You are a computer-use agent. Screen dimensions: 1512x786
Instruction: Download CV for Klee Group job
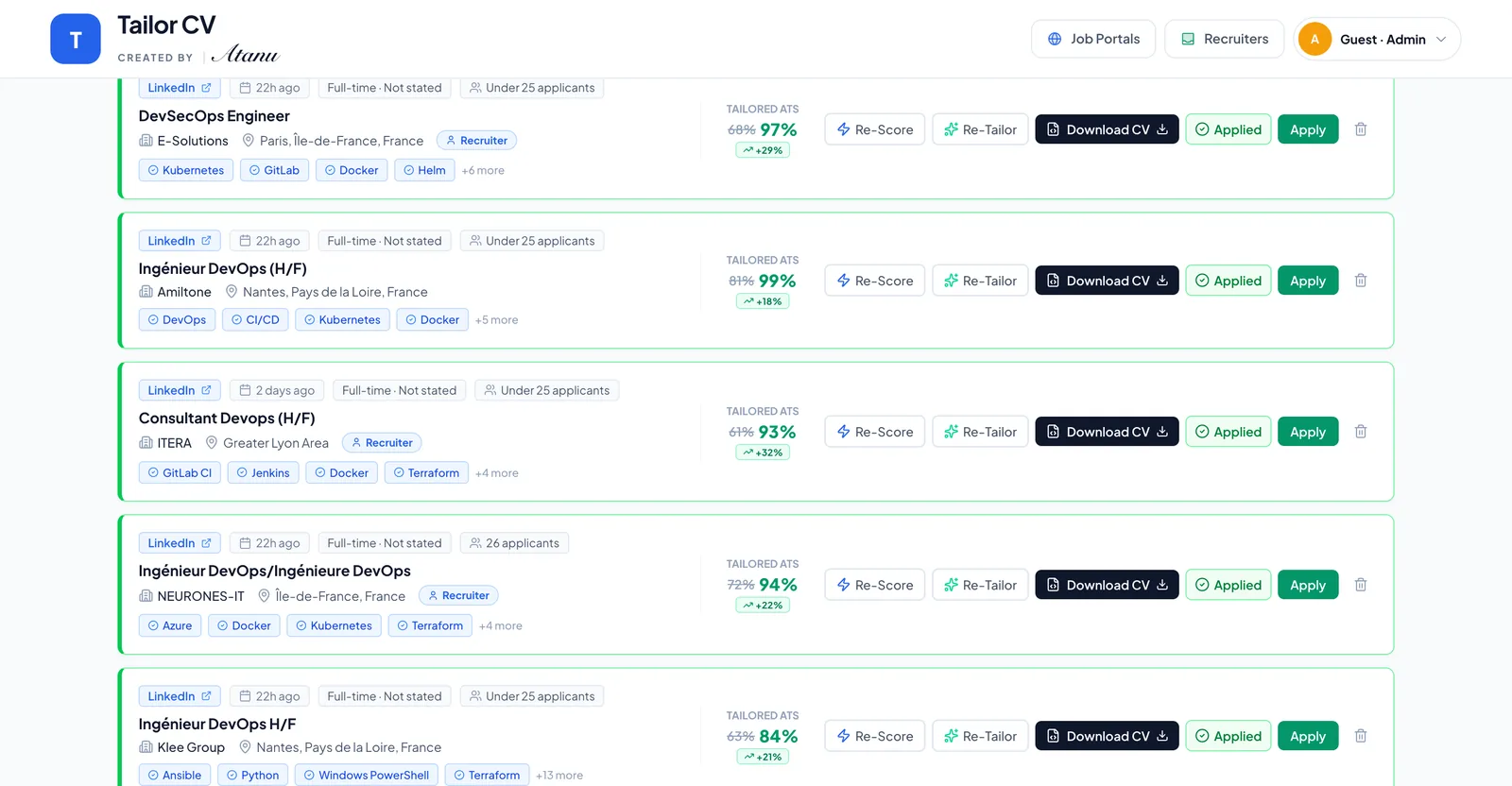(1107, 736)
